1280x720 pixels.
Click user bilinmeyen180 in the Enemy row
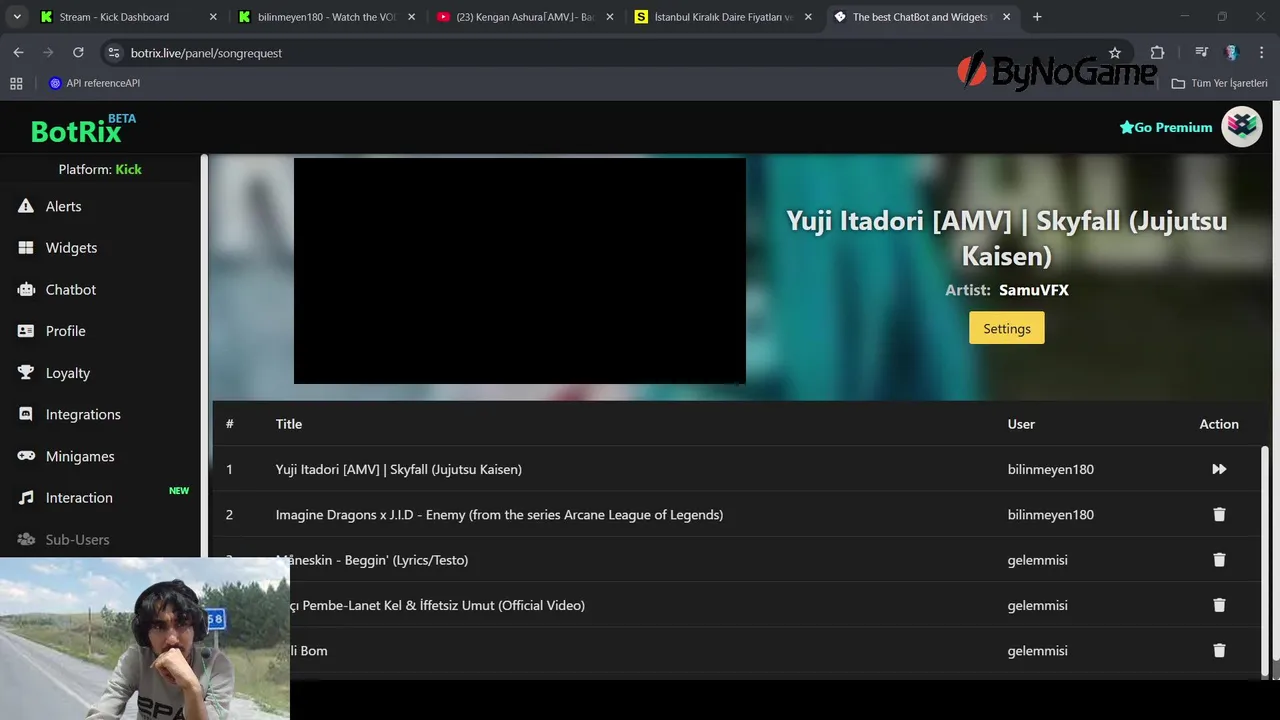[x=1051, y=515]
